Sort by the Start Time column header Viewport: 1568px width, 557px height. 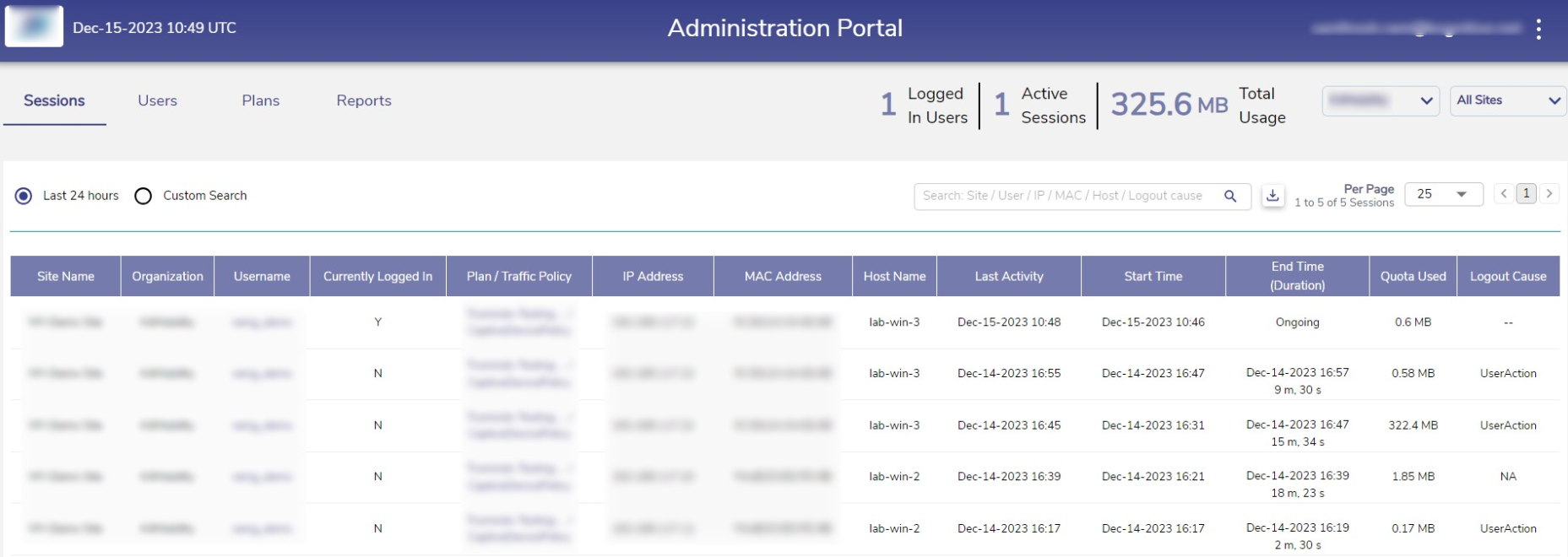tap(1153, 276)
